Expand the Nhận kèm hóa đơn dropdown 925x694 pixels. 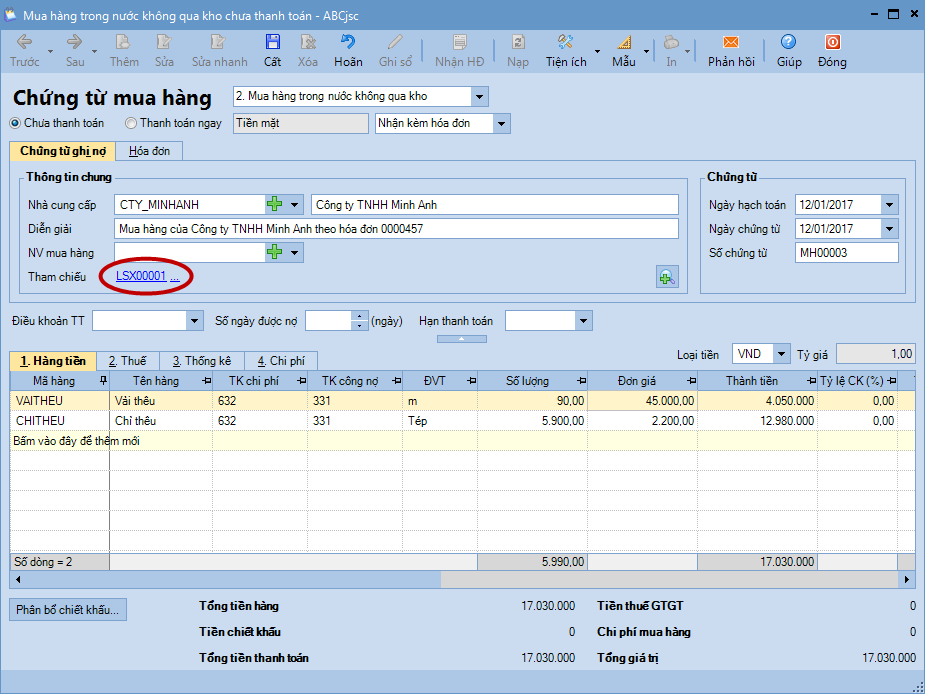click(x=501, y=124)
